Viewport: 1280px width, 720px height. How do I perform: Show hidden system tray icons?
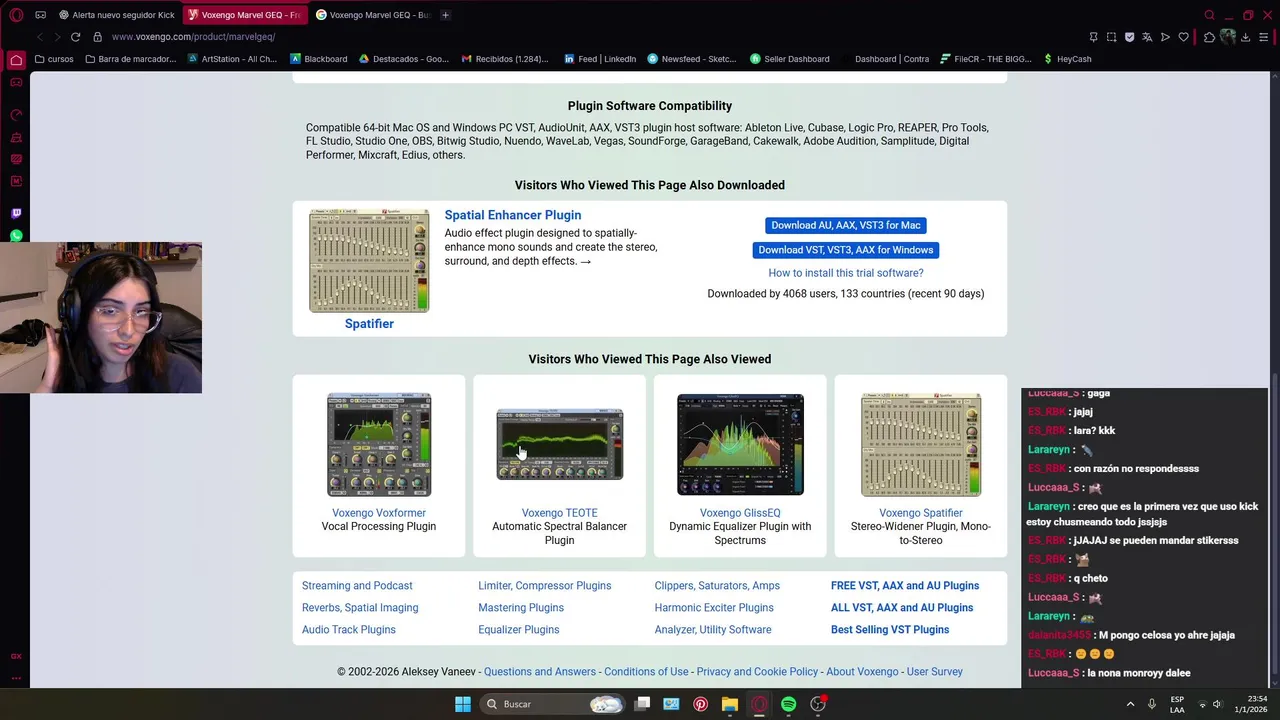(1131, 704)
